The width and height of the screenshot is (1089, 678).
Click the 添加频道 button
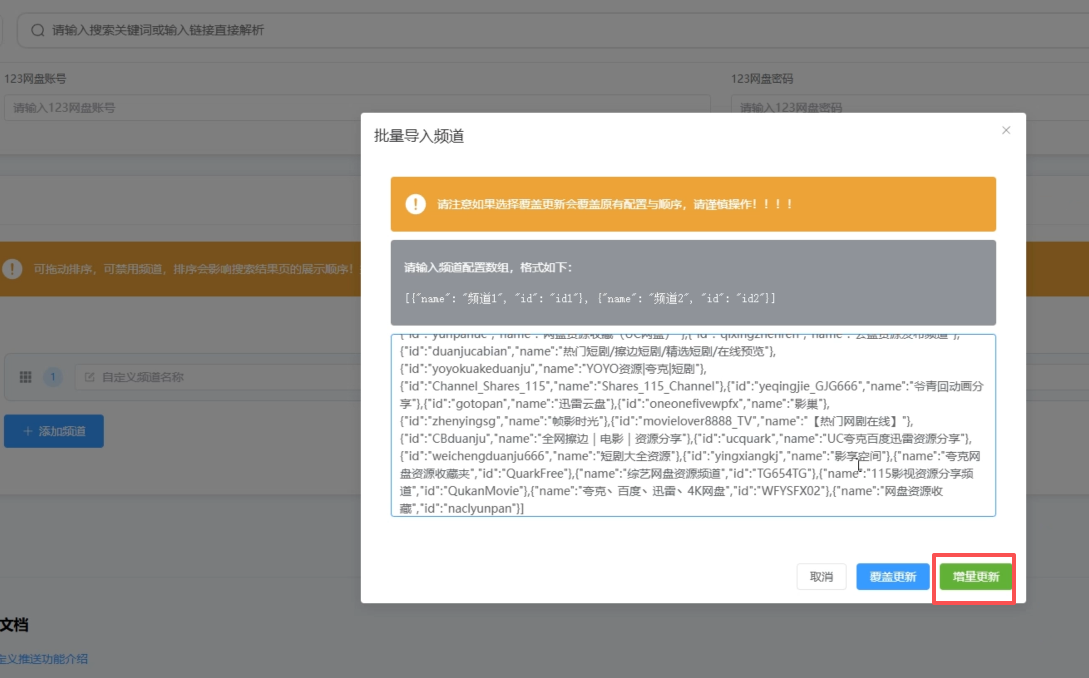[53, 431]
